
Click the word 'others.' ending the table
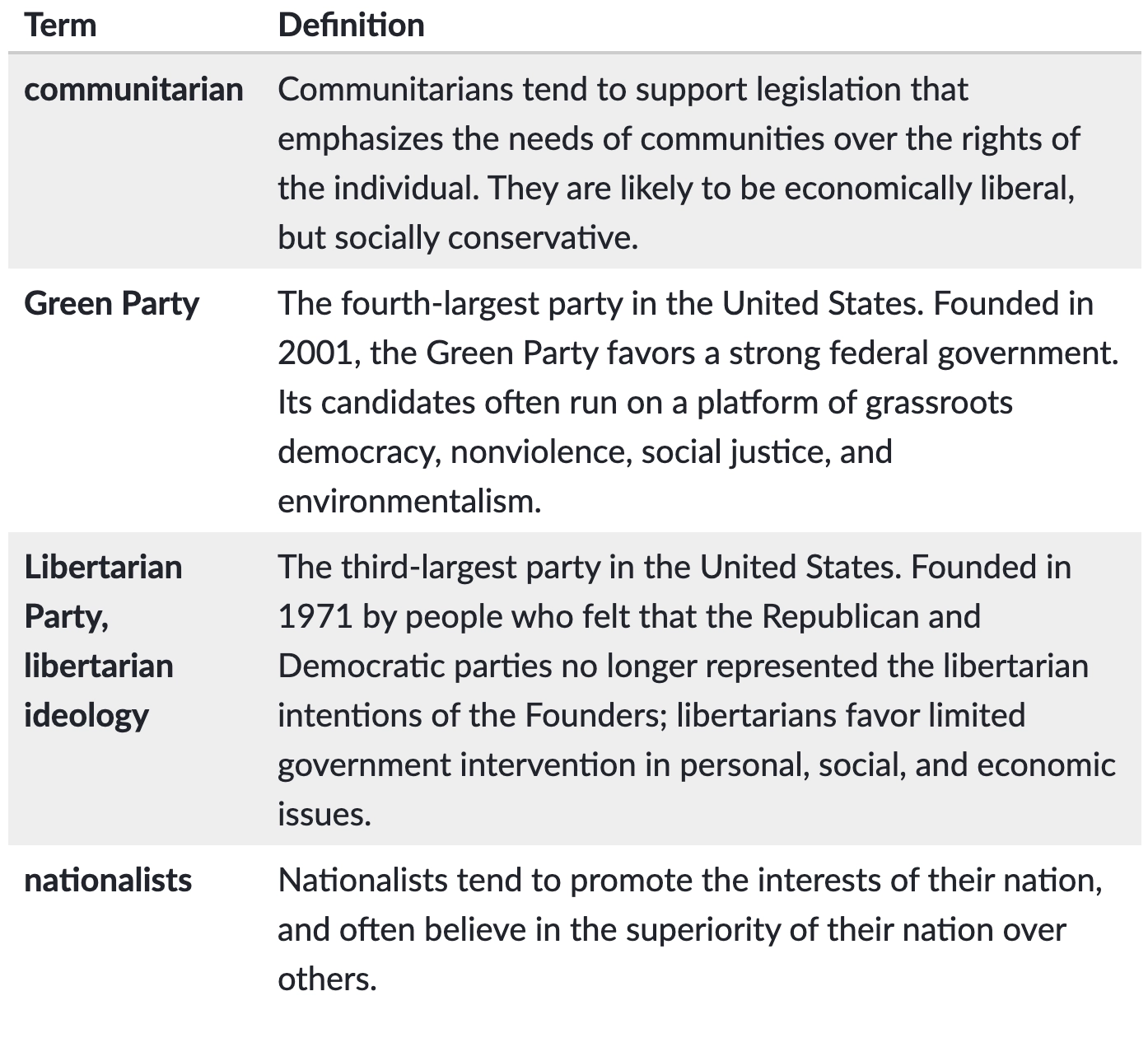tap(327, 980)
